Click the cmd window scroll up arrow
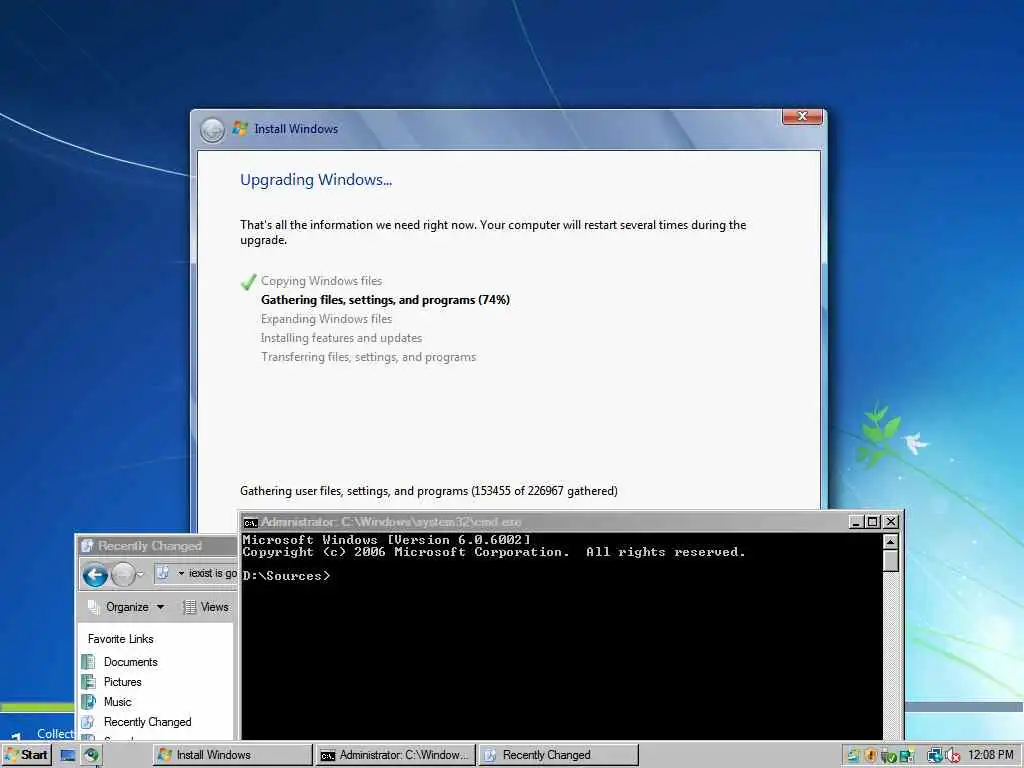Screen dimensions: 1024x768 point(890,541)
